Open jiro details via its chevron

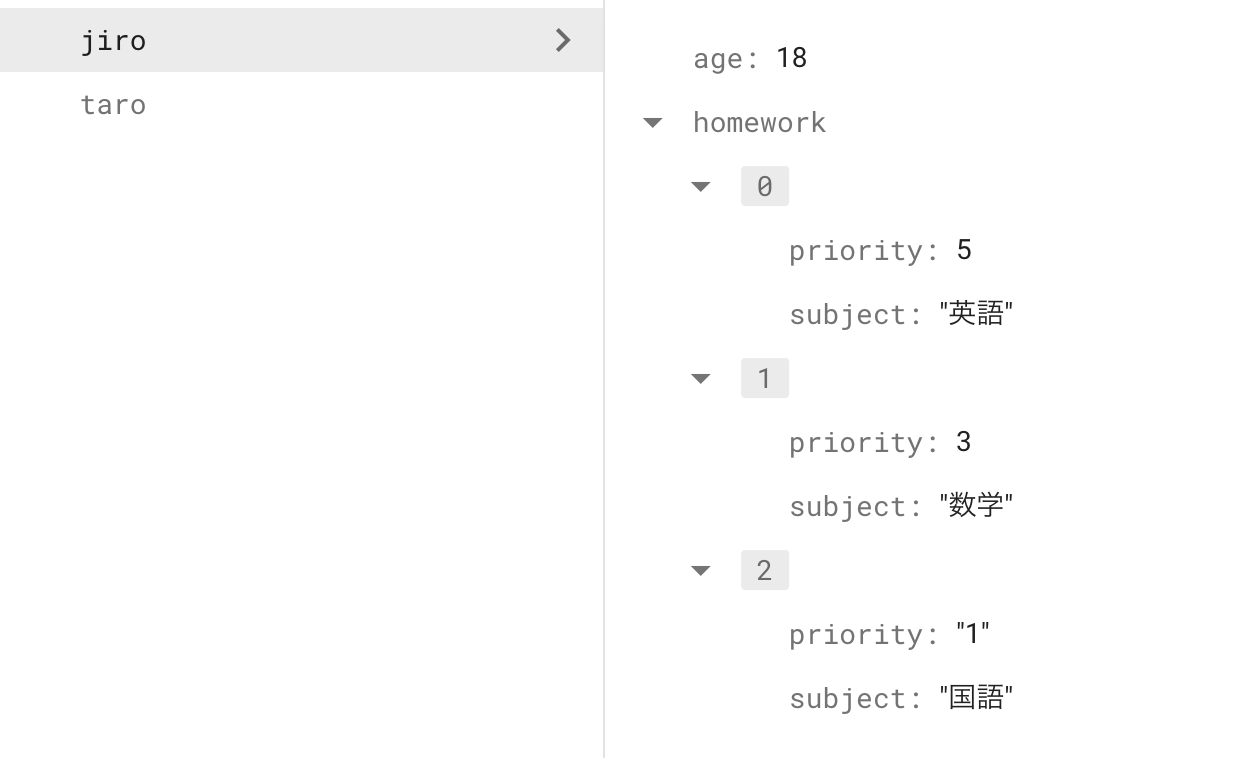pyautogui.click(x=562, y=40)
